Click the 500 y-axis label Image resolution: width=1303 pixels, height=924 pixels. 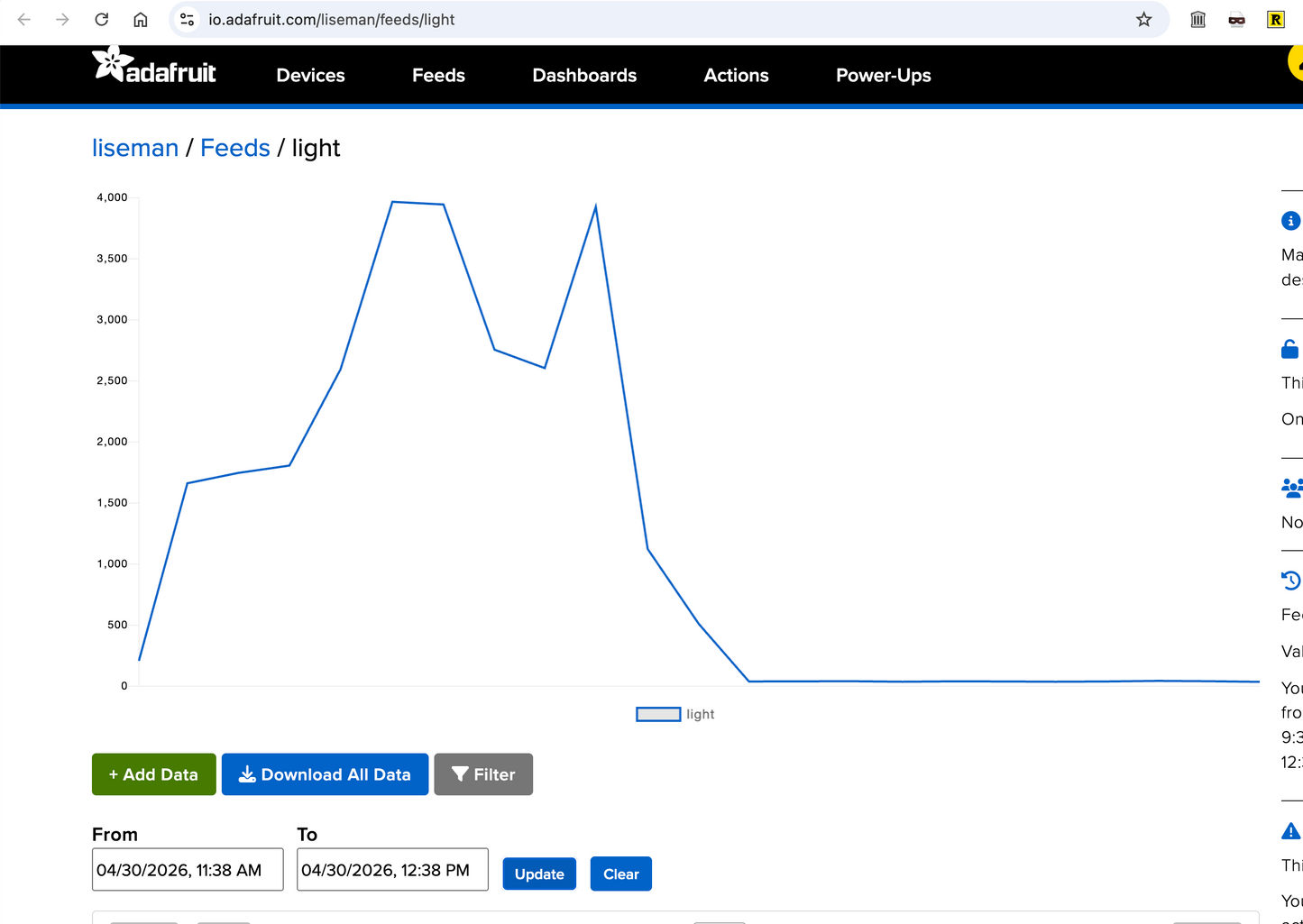point(118,625)
